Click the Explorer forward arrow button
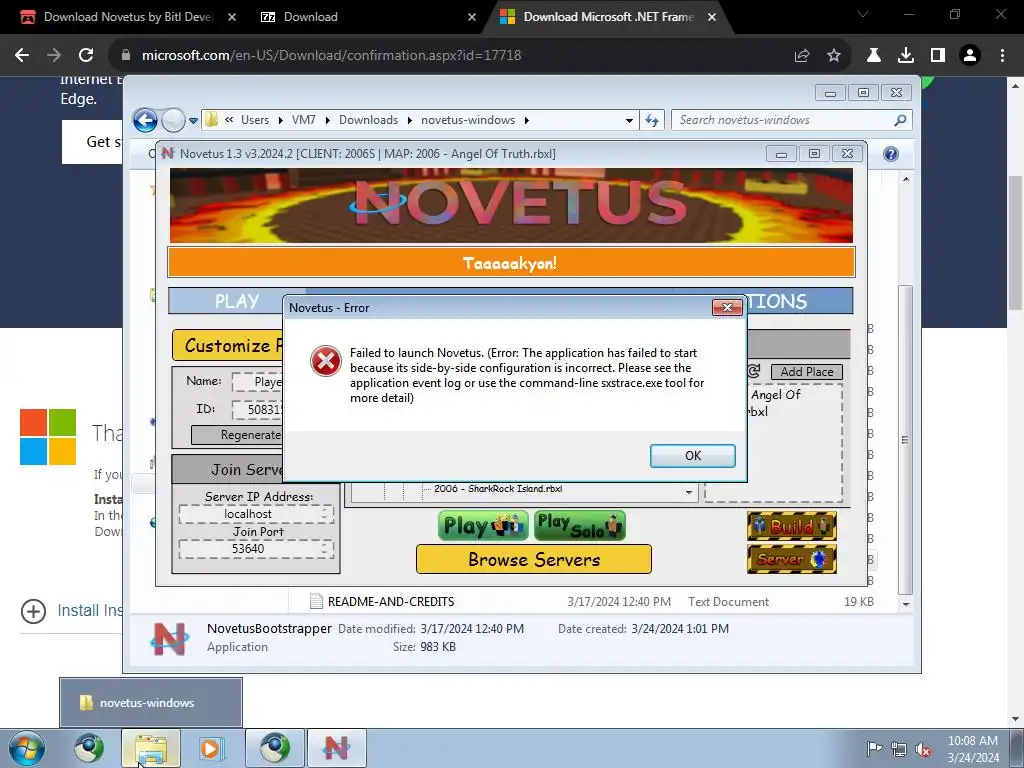The width and height of the screenshot is (1024, 768). [x=173, y=120]
